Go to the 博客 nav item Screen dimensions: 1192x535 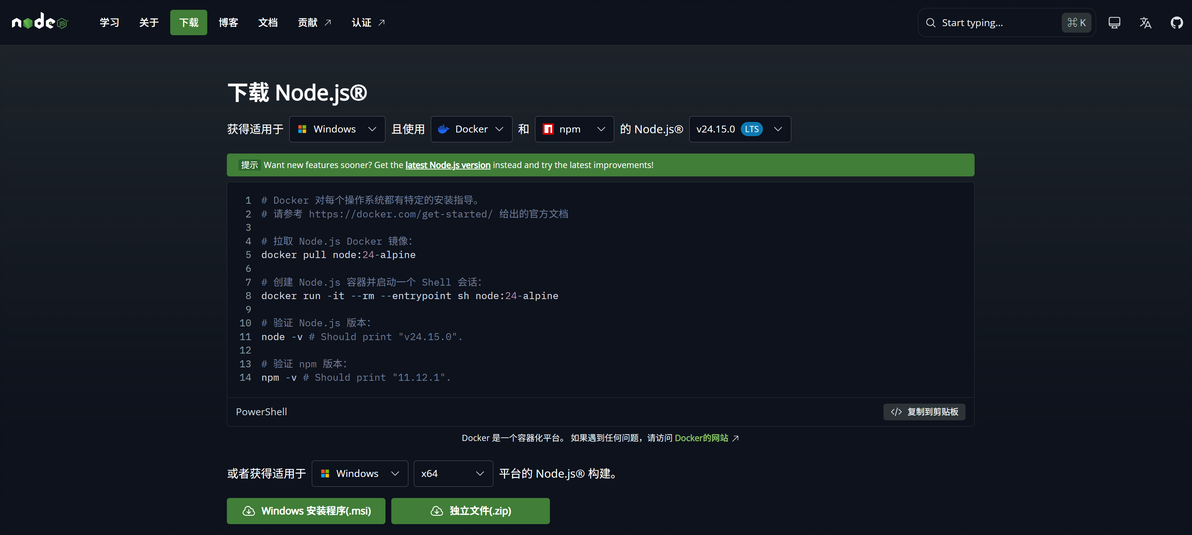point(228,23)
